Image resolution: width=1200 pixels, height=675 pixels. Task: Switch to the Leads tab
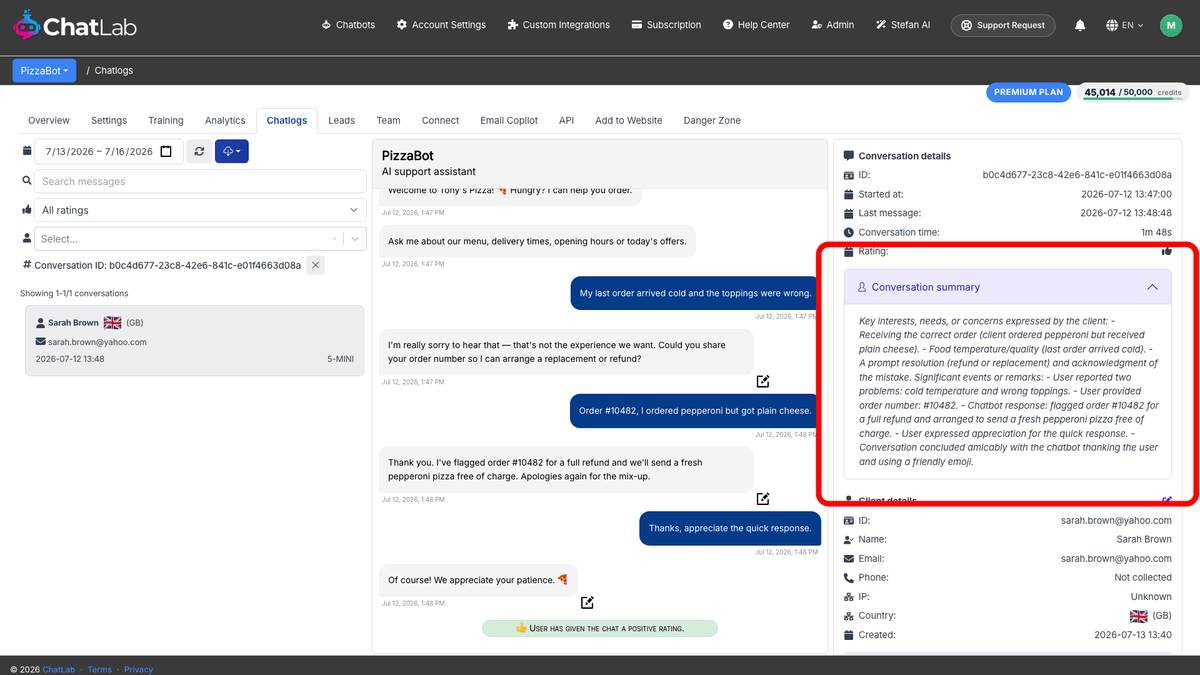tap(341, 120)
